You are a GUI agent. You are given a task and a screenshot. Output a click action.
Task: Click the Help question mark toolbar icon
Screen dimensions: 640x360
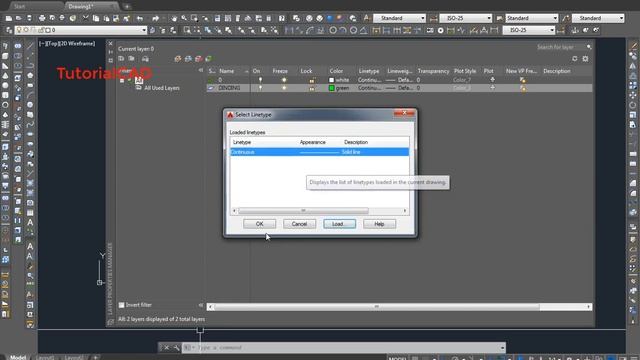point(282,18)
